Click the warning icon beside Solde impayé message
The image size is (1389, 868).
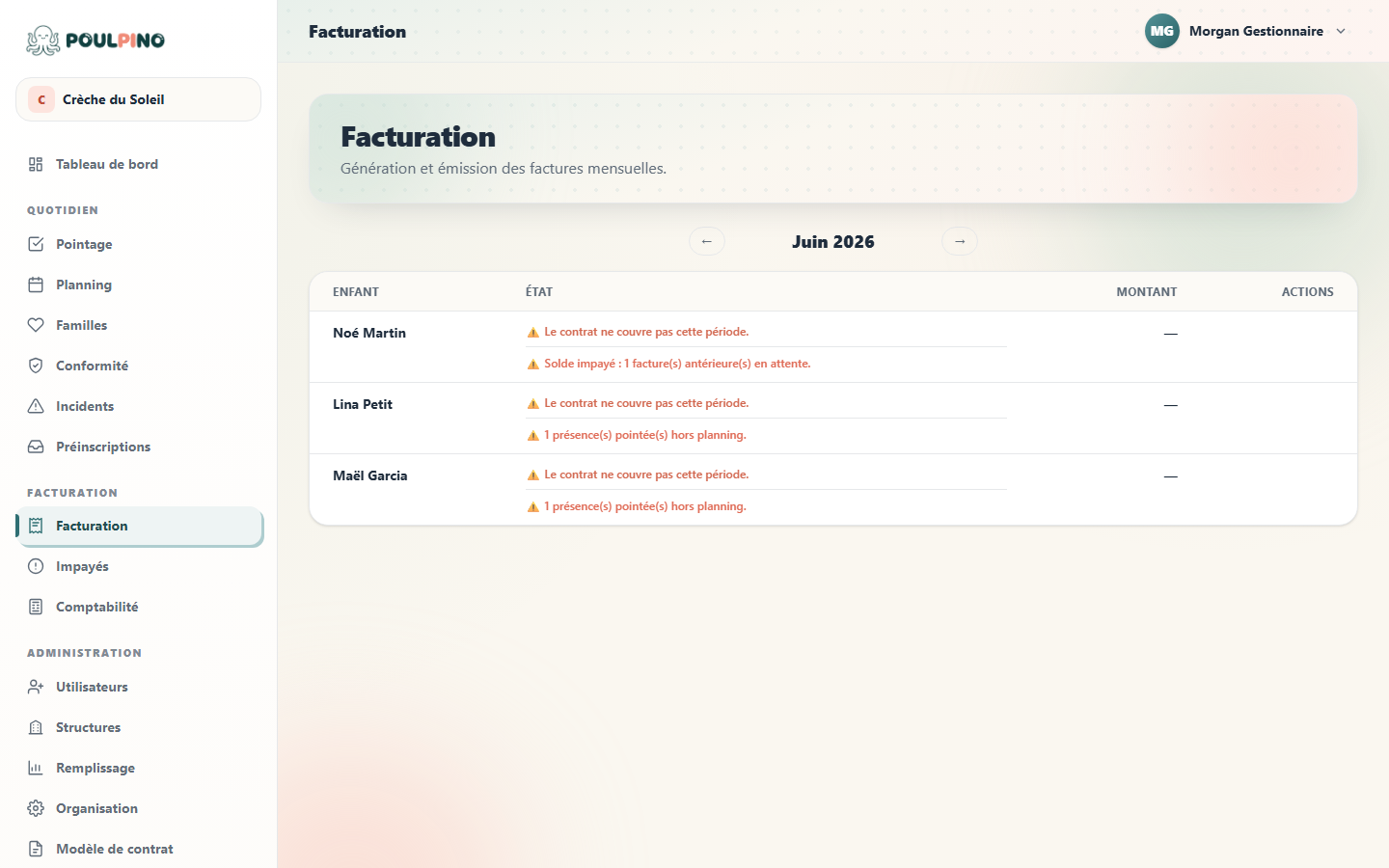pos(532,365)
